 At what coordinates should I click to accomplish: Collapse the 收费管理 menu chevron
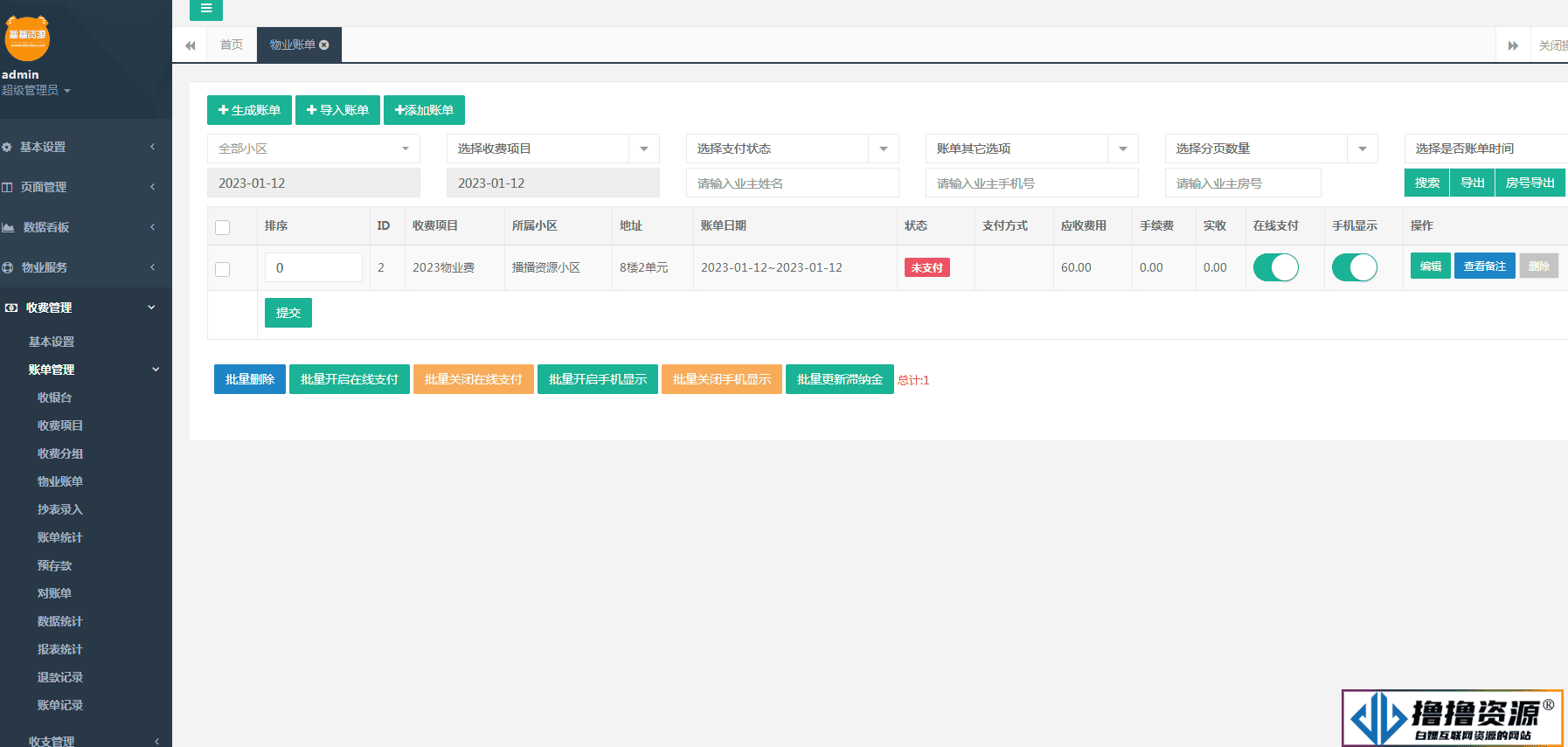tap(151, 308)
